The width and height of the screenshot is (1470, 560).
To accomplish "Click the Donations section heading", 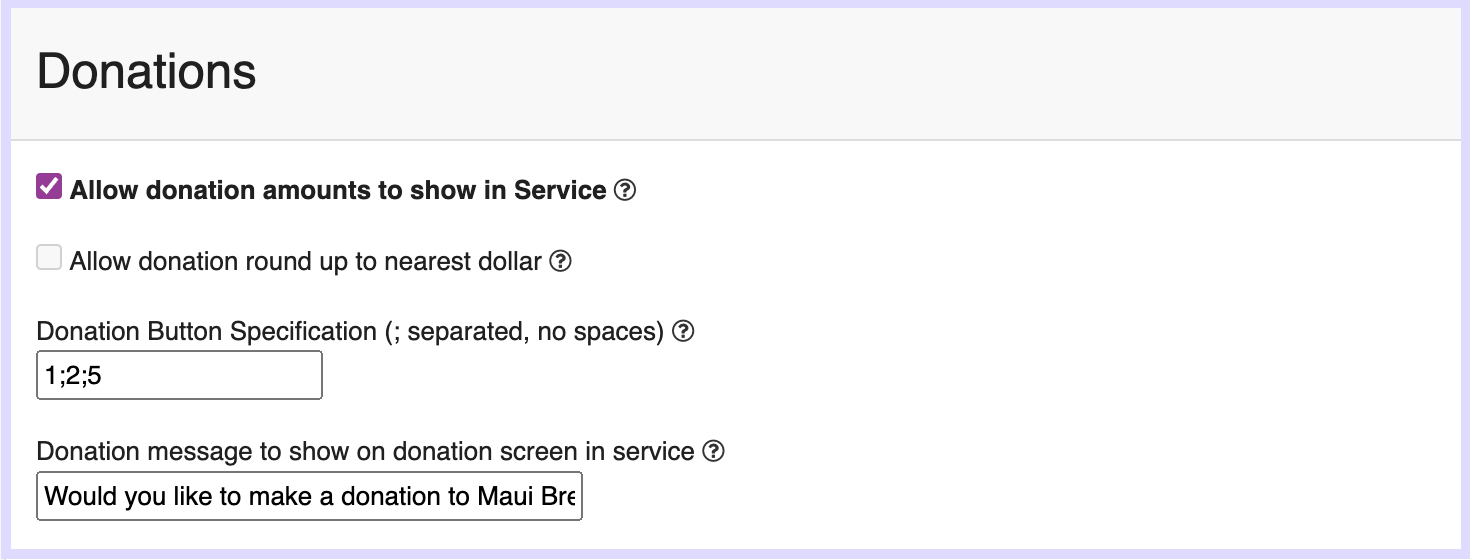I will pyautogui.click(x=147, y=73).
